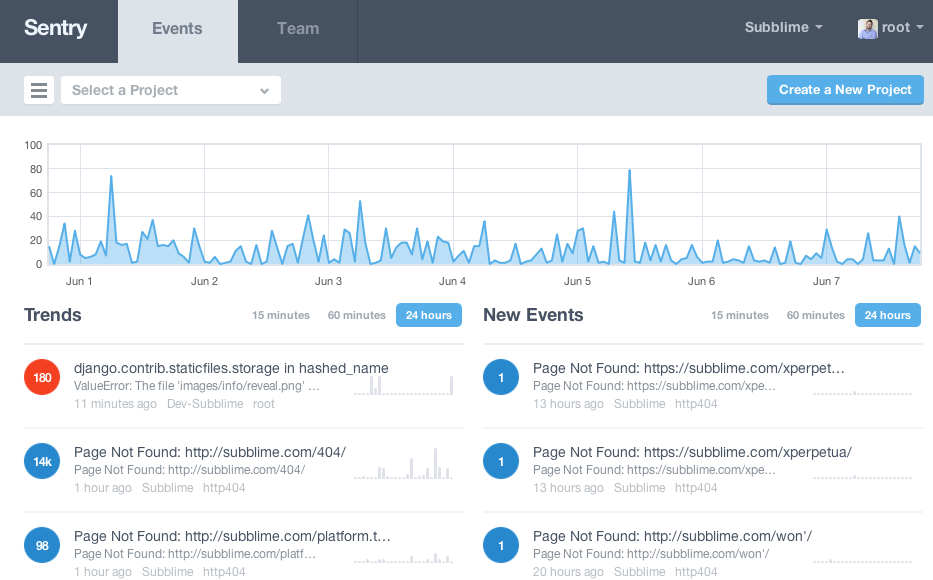Click Create a New Project button
The height and width of the screenshot is (580, 933).
point(845,90)
